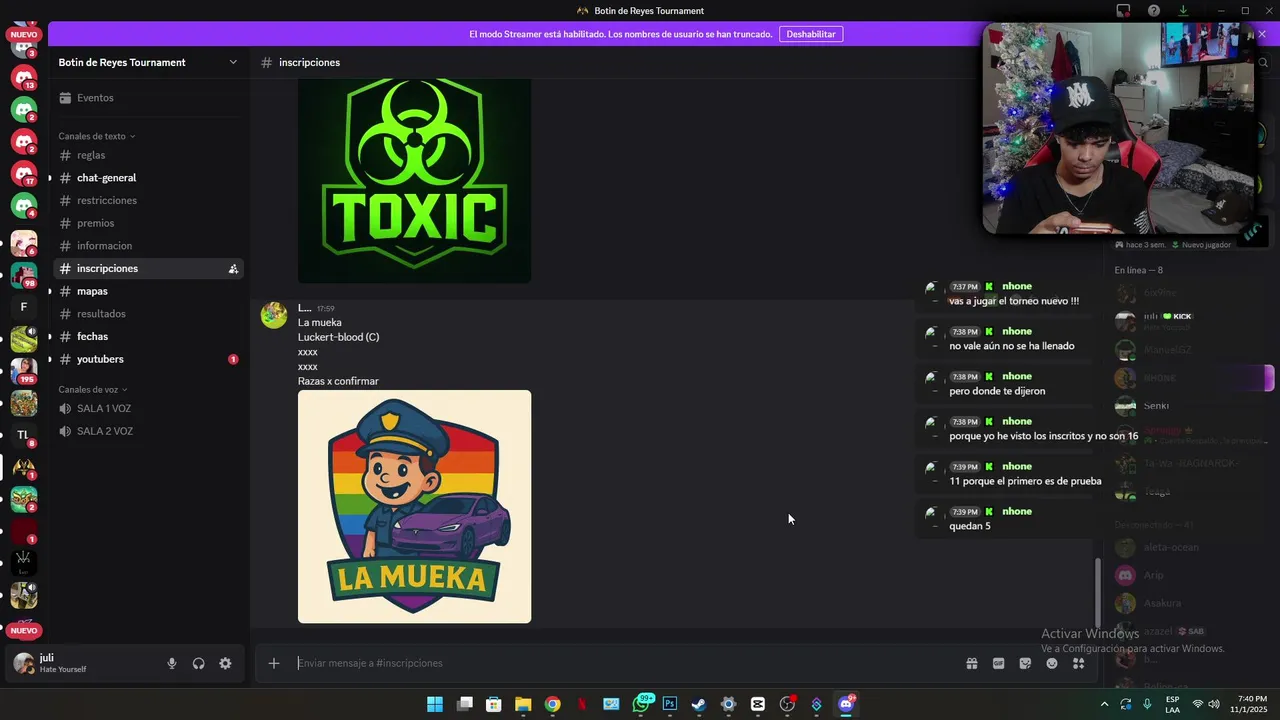The image size is (1280, 720).
Task: Toggle headphones deafen in user panel
Action: 198,663
